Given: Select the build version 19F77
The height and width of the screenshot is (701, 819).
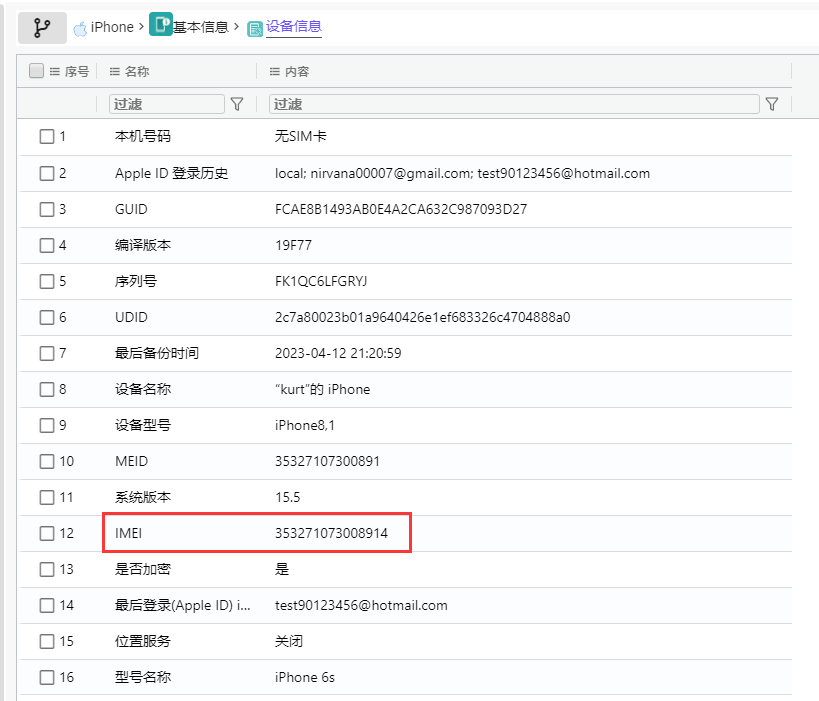Looking at the screenshot, I should (x=293, y=246).
